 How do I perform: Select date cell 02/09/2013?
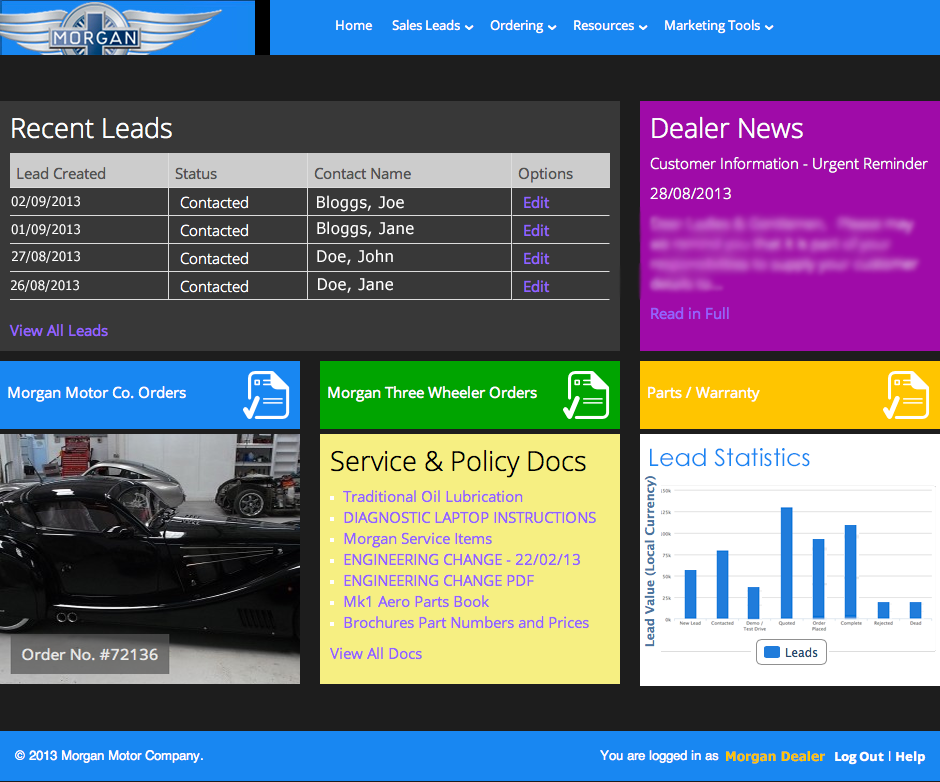(46, 201)
